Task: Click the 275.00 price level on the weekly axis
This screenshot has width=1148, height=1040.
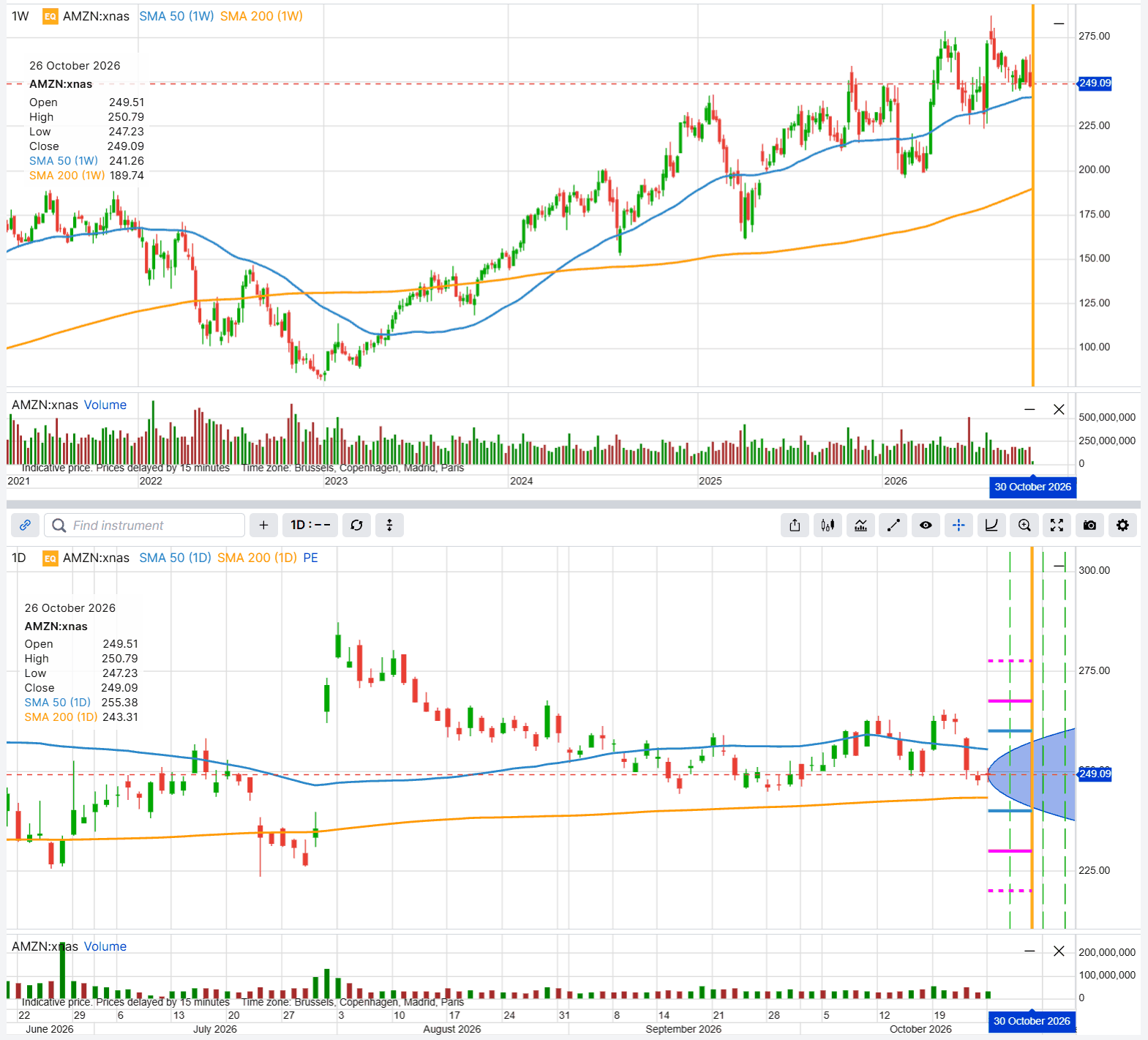Action: pos(1094,36)
